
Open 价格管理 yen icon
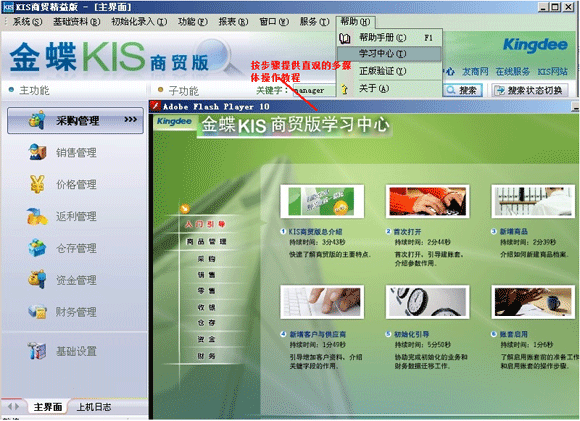[37, 184]
